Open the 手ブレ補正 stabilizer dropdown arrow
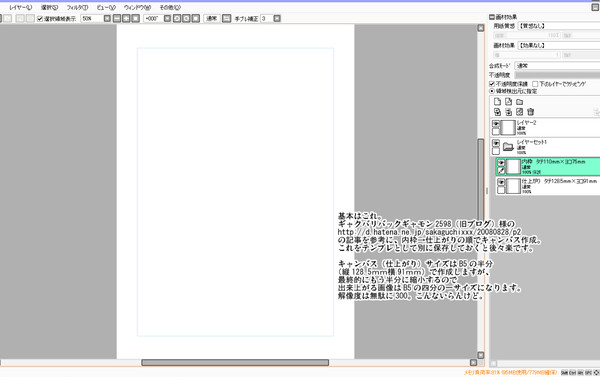Viewport: 600px width, 377px height. coord(277,18)
